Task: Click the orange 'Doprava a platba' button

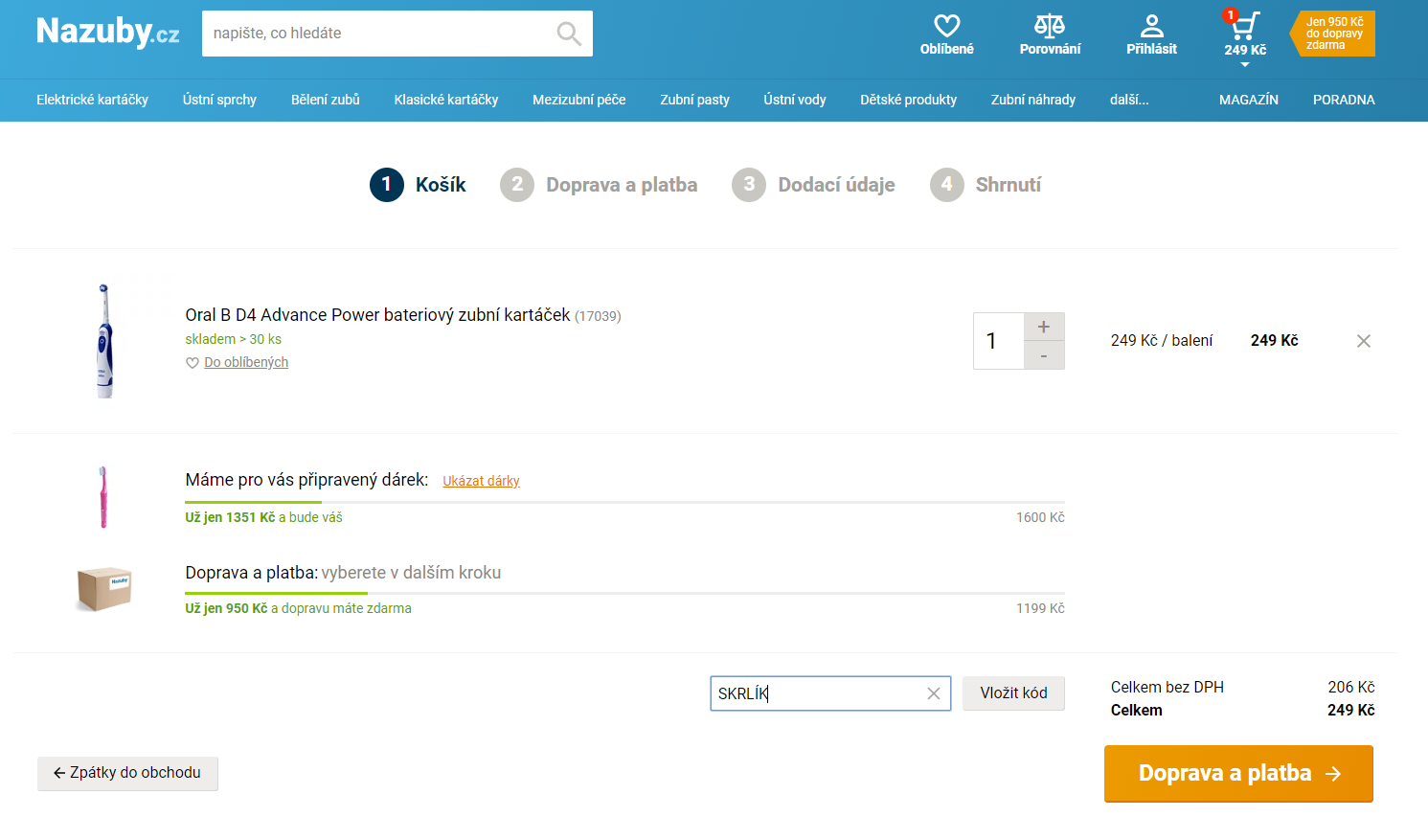Action: click(1238, 773)
